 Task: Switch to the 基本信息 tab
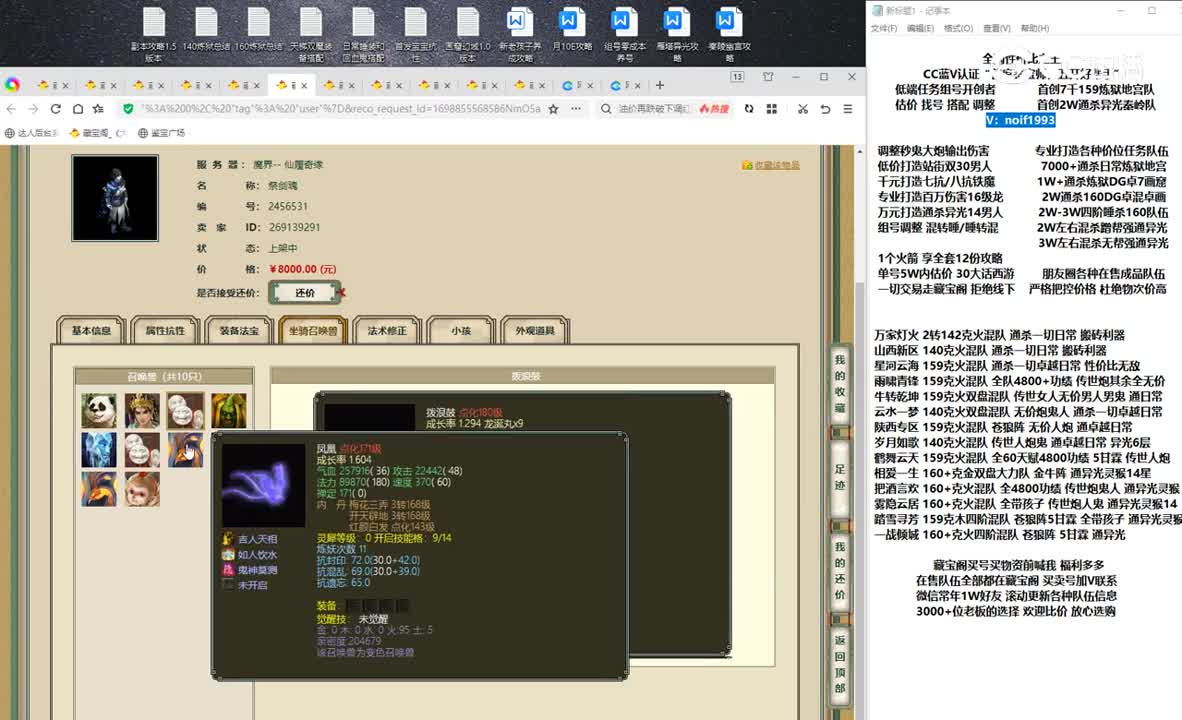[x=91, y=331]
